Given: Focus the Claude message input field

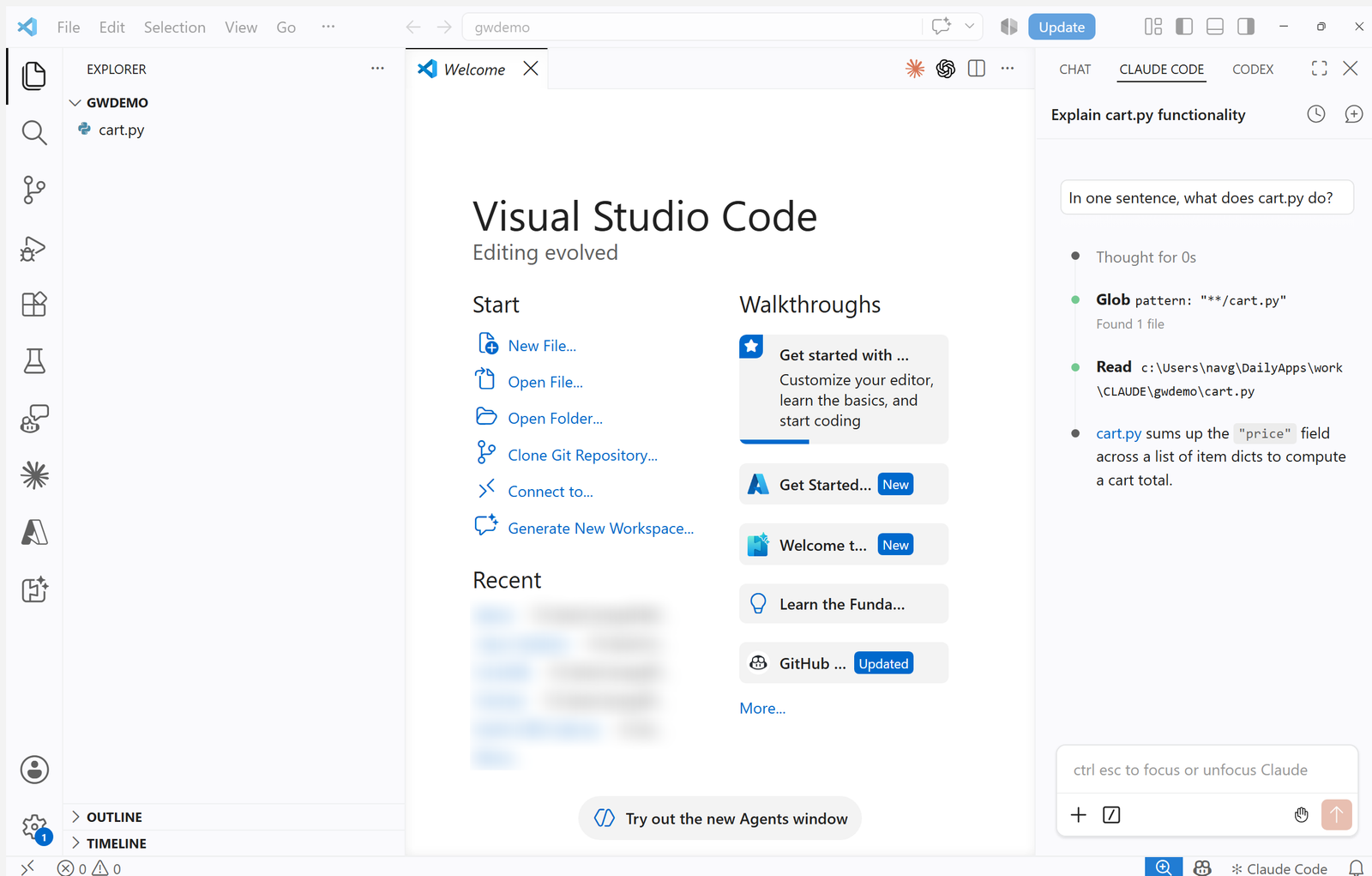Looking at the screenshot, I should (x=1207, y=770).
